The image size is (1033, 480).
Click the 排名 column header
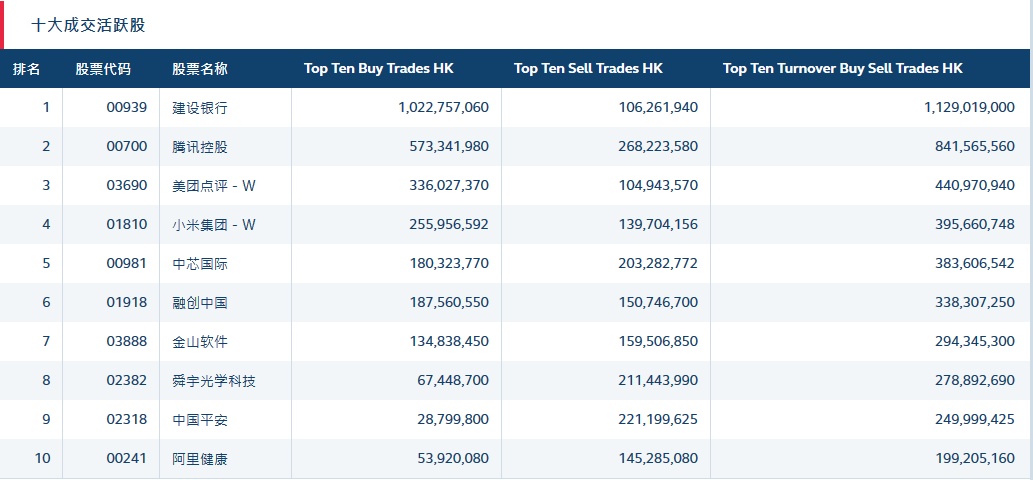point(27,69)
